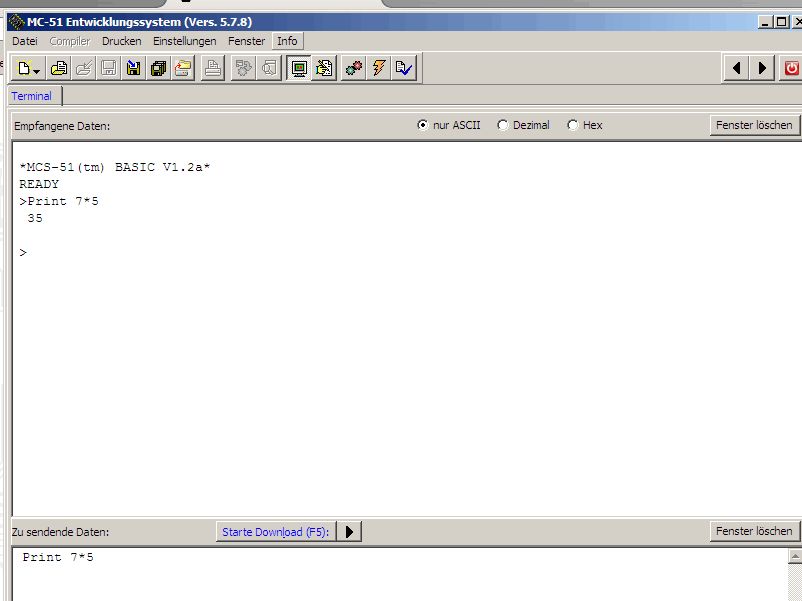Image resolution: width=802 pixels, height=601 pixels.
Task: Click the 'Empfangene Daten:' label
Action: tap(62, 126)
